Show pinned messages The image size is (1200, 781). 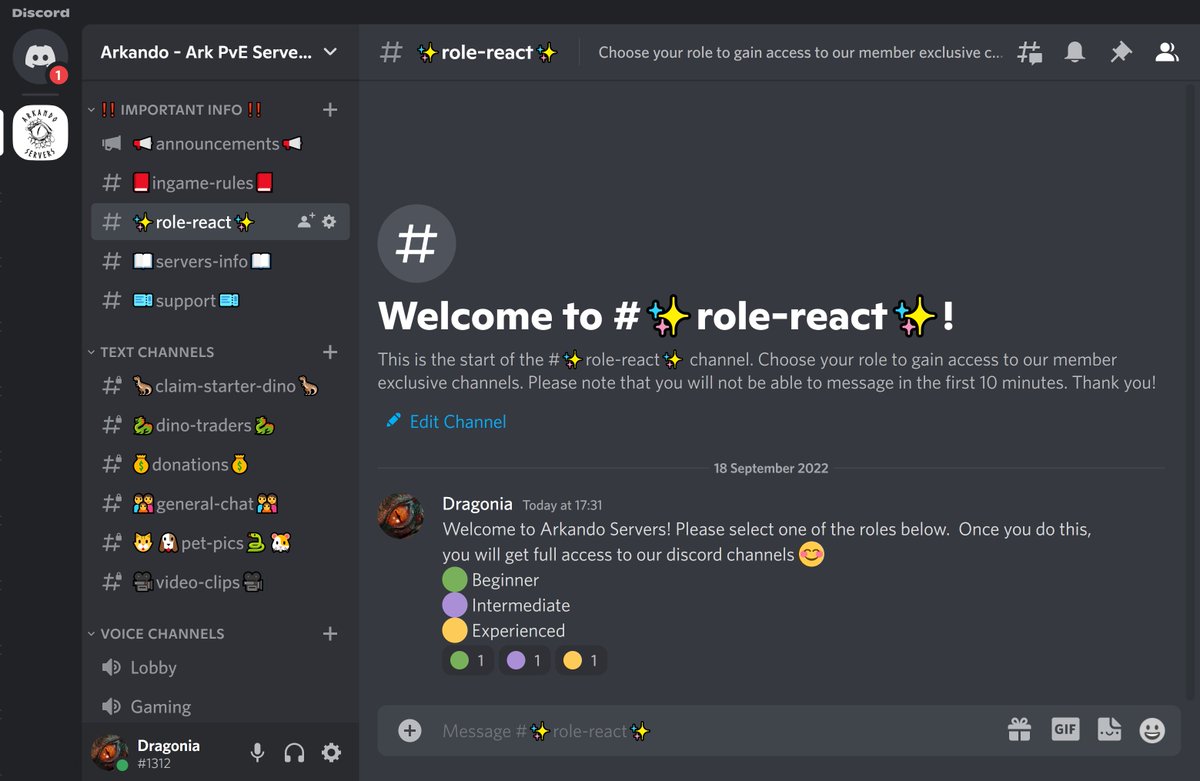tap(1121, 53)
